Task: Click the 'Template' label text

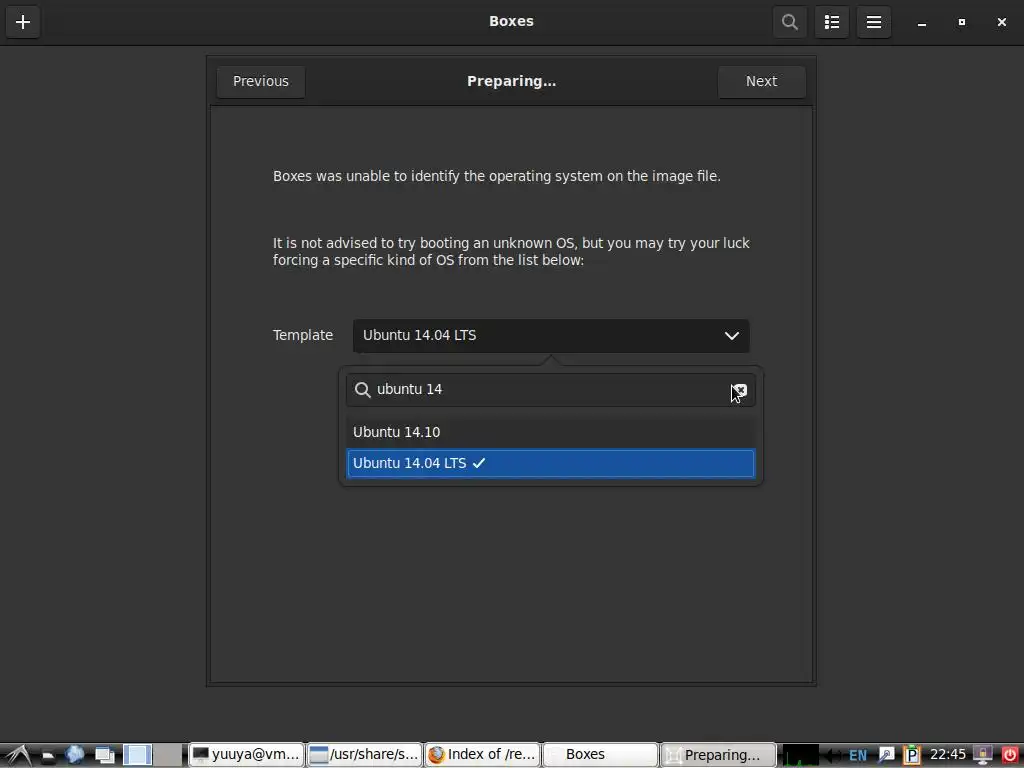Action: pyautogui.click(x=303, y=336)
